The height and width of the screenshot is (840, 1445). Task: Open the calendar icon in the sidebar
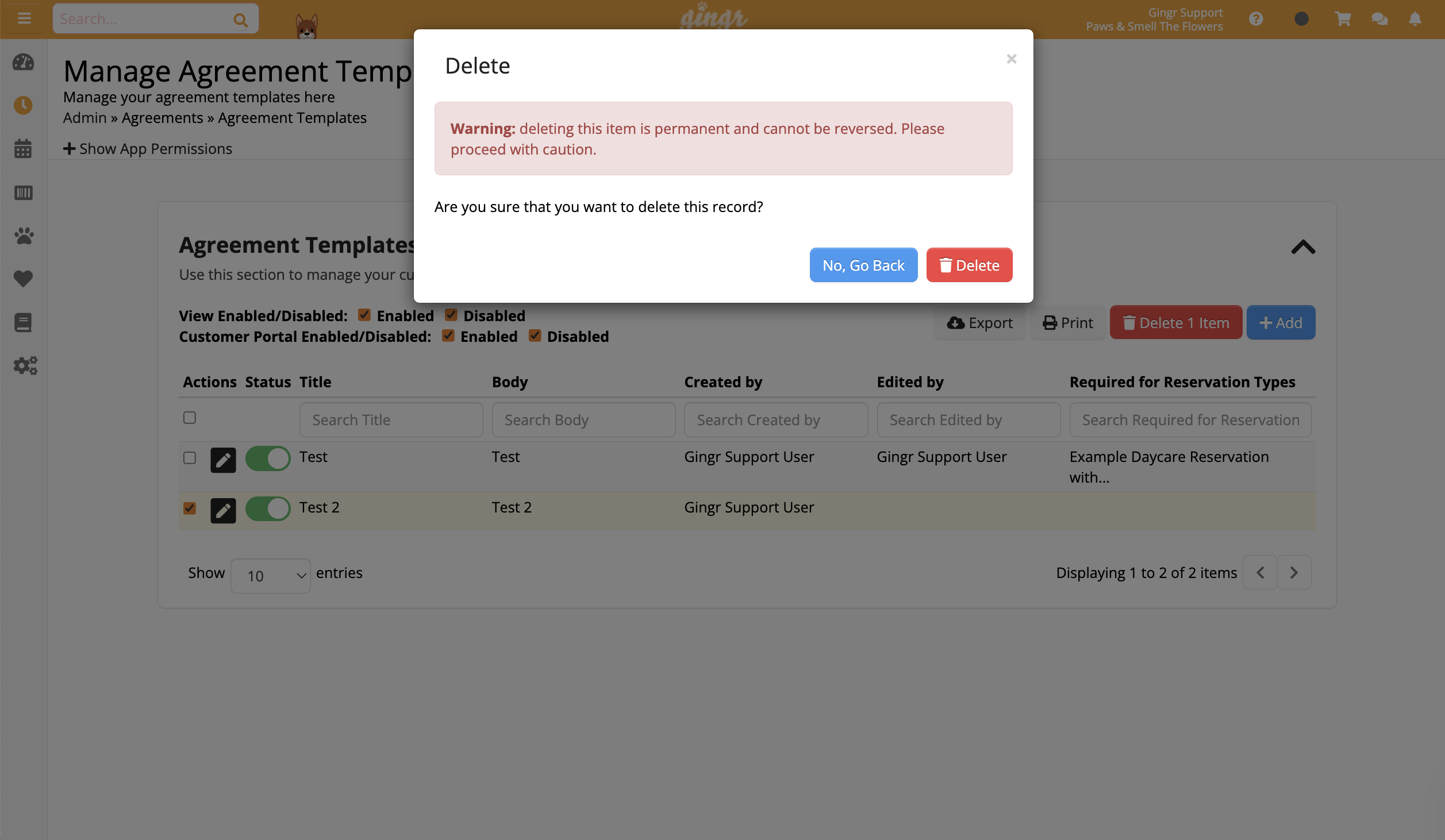coord(23,148)
